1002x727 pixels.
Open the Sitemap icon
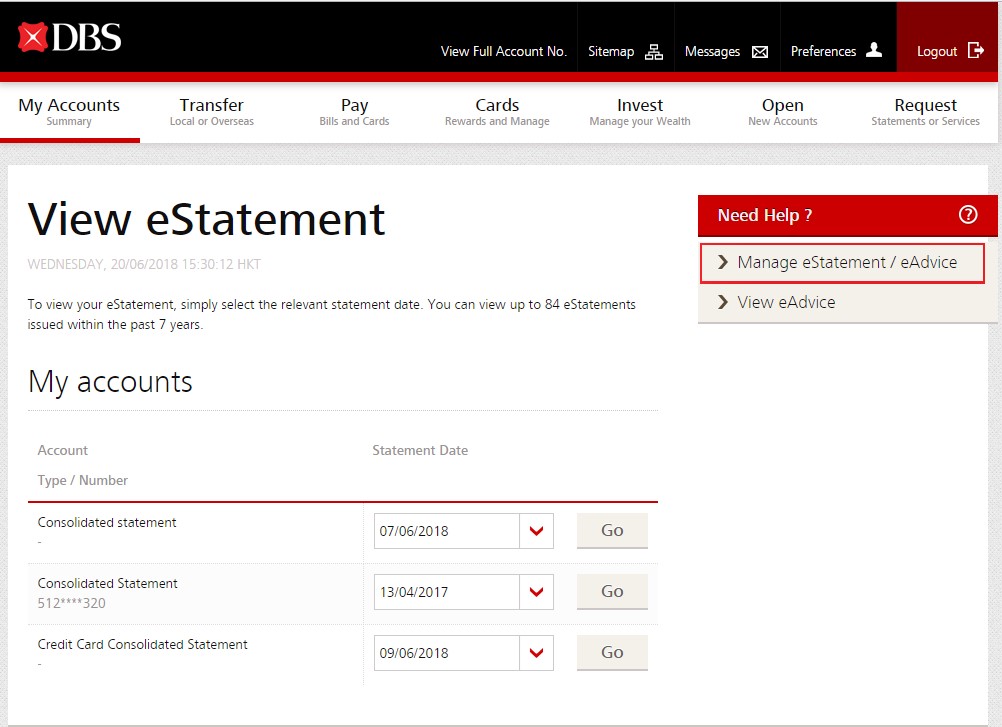pyautogui.click(x=654, y=52)
